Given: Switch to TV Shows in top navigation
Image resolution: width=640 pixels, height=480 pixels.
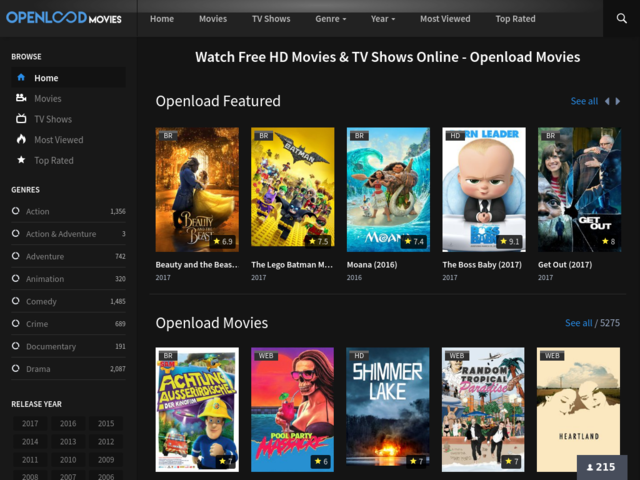Looking at the screenshot, I should point(271,19).
